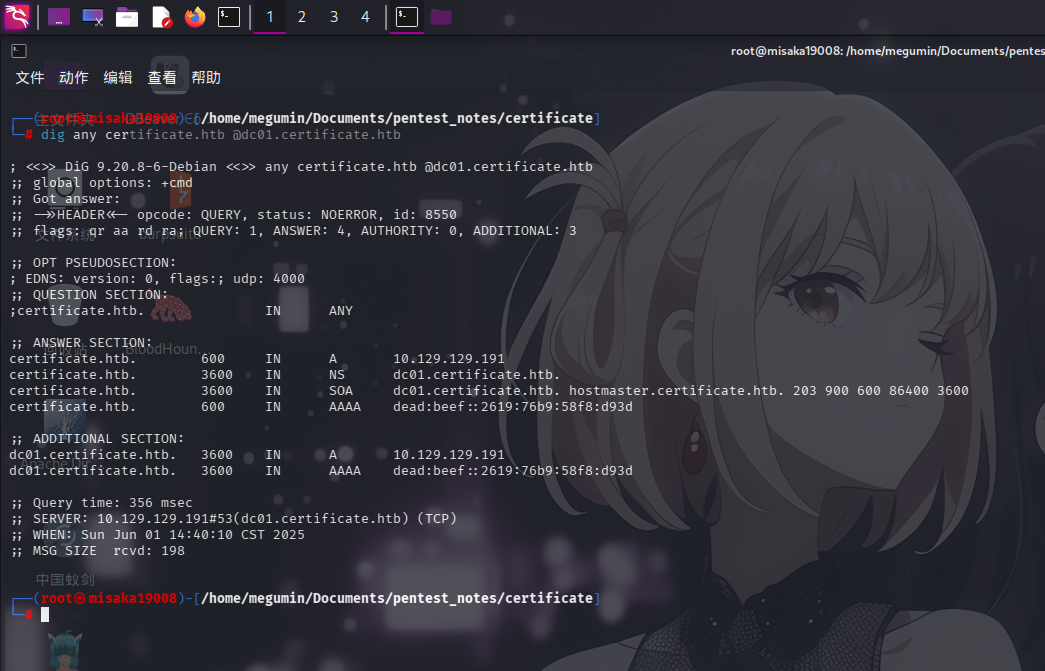Select the active terminal window in taskbar
Image resolution: width=1045 pixels, height=671 pixels.
(407, 17)
